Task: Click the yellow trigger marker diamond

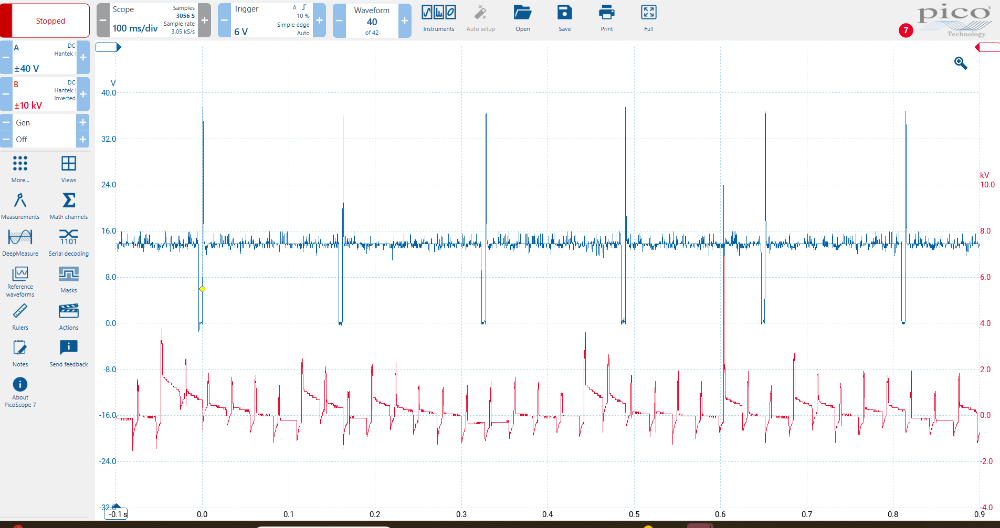Action: coord(202,288)
